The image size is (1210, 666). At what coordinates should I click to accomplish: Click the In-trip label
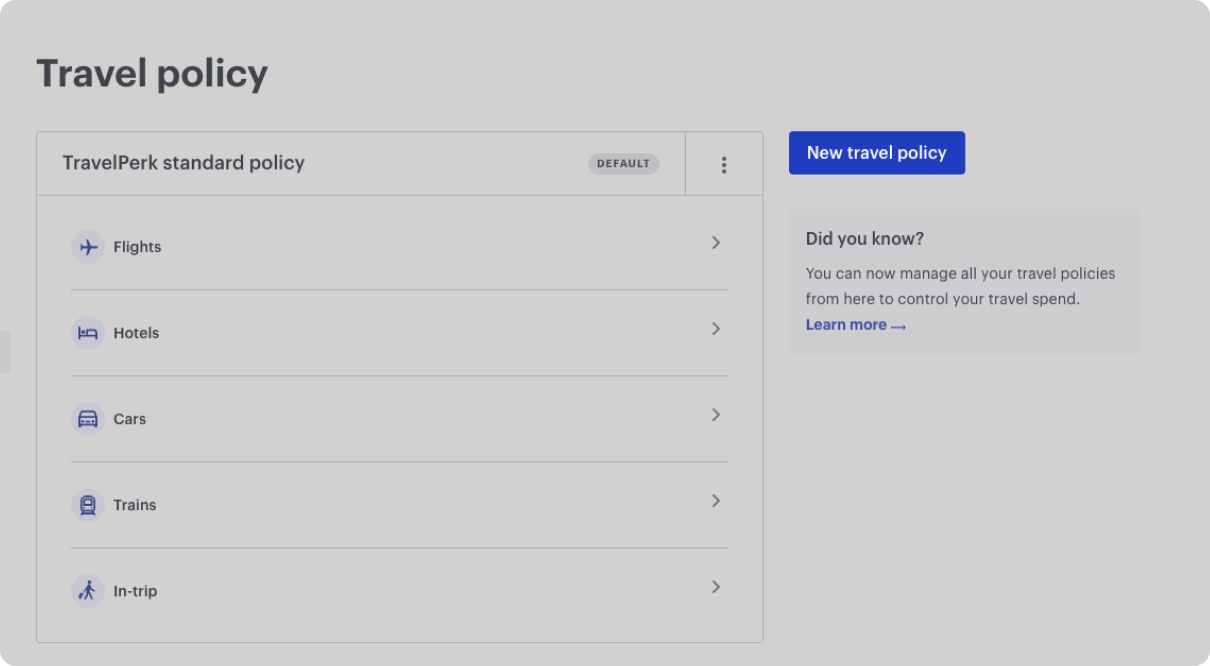click(x=135, y=591)
